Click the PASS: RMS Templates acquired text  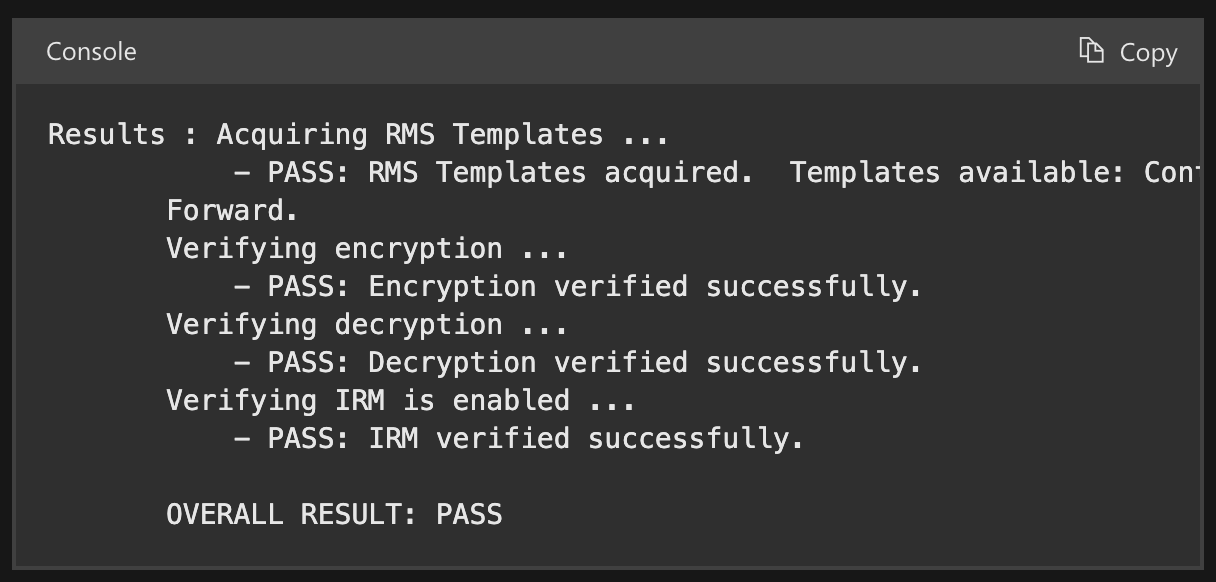click(x=509, y=172)
